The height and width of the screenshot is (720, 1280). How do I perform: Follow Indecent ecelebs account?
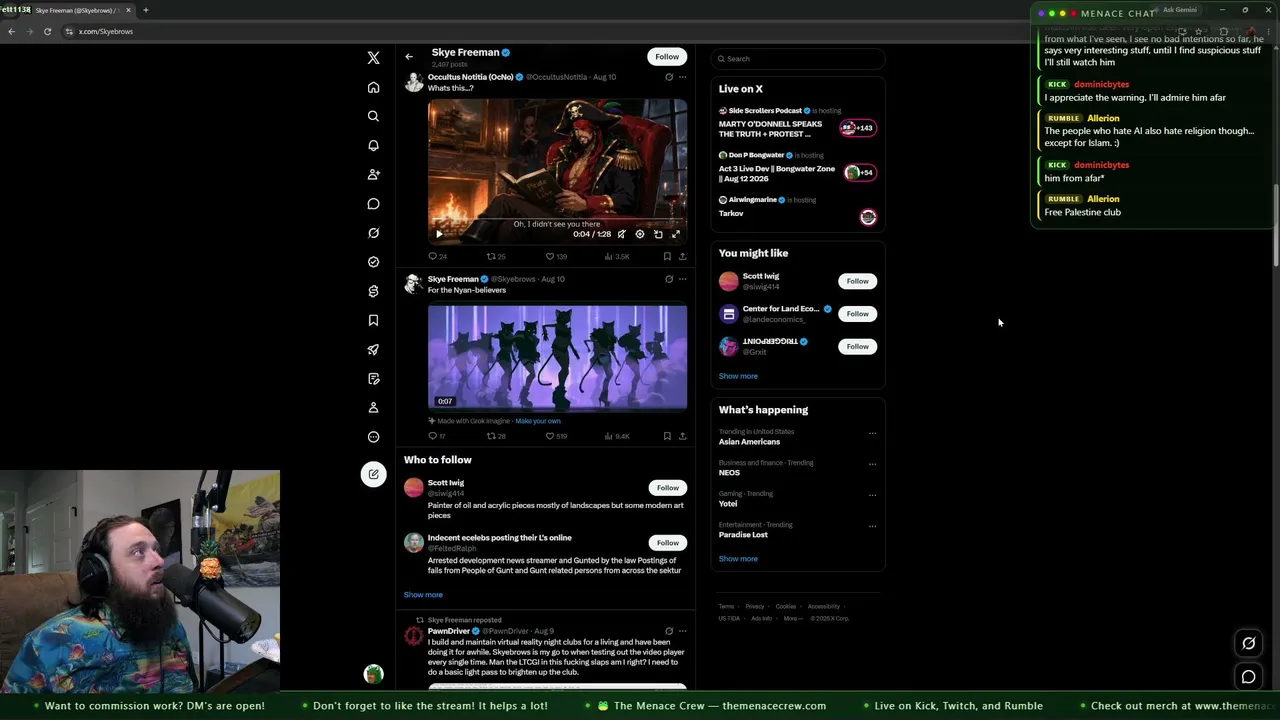point(667,543)
